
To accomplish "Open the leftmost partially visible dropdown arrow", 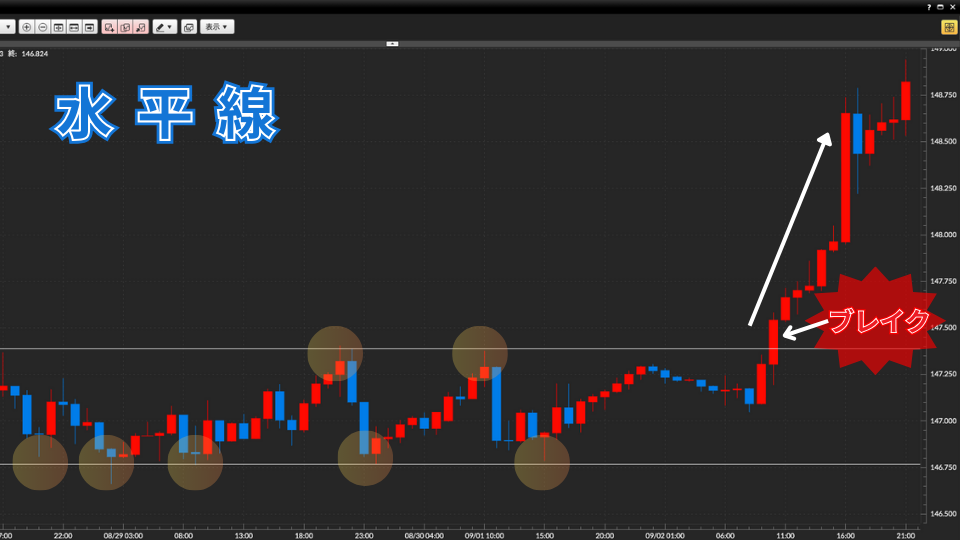I will click(x=8, y=27).
